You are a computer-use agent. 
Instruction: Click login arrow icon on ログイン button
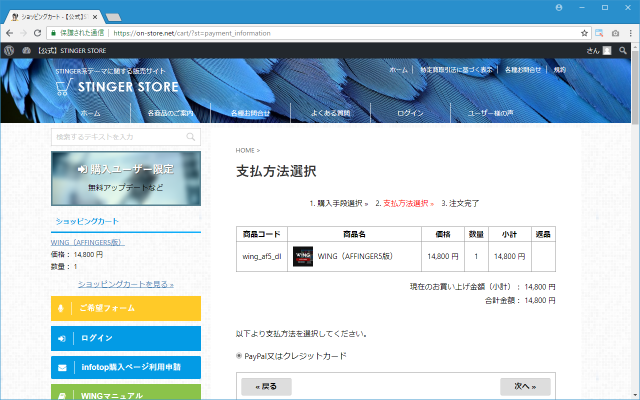[x=62, y=338]
